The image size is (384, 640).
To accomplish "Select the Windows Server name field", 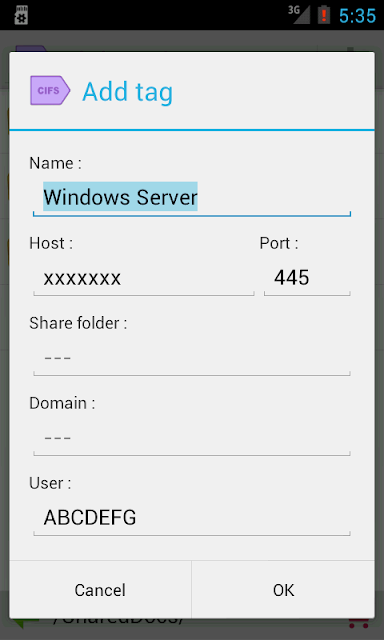I will tap(192, 198).
